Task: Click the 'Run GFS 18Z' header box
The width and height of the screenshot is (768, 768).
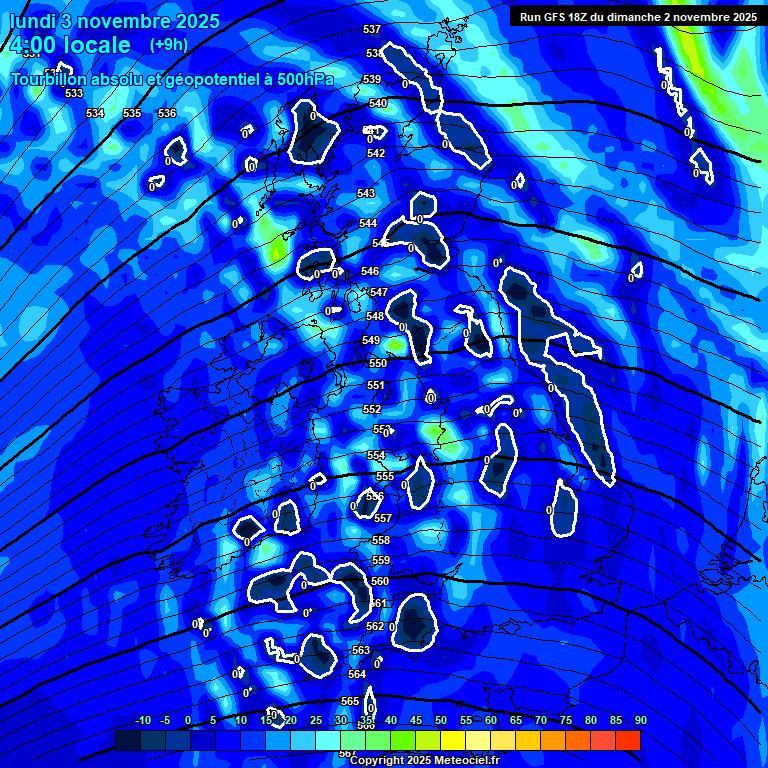Action: pyautogui.click(x=637, y=16)
